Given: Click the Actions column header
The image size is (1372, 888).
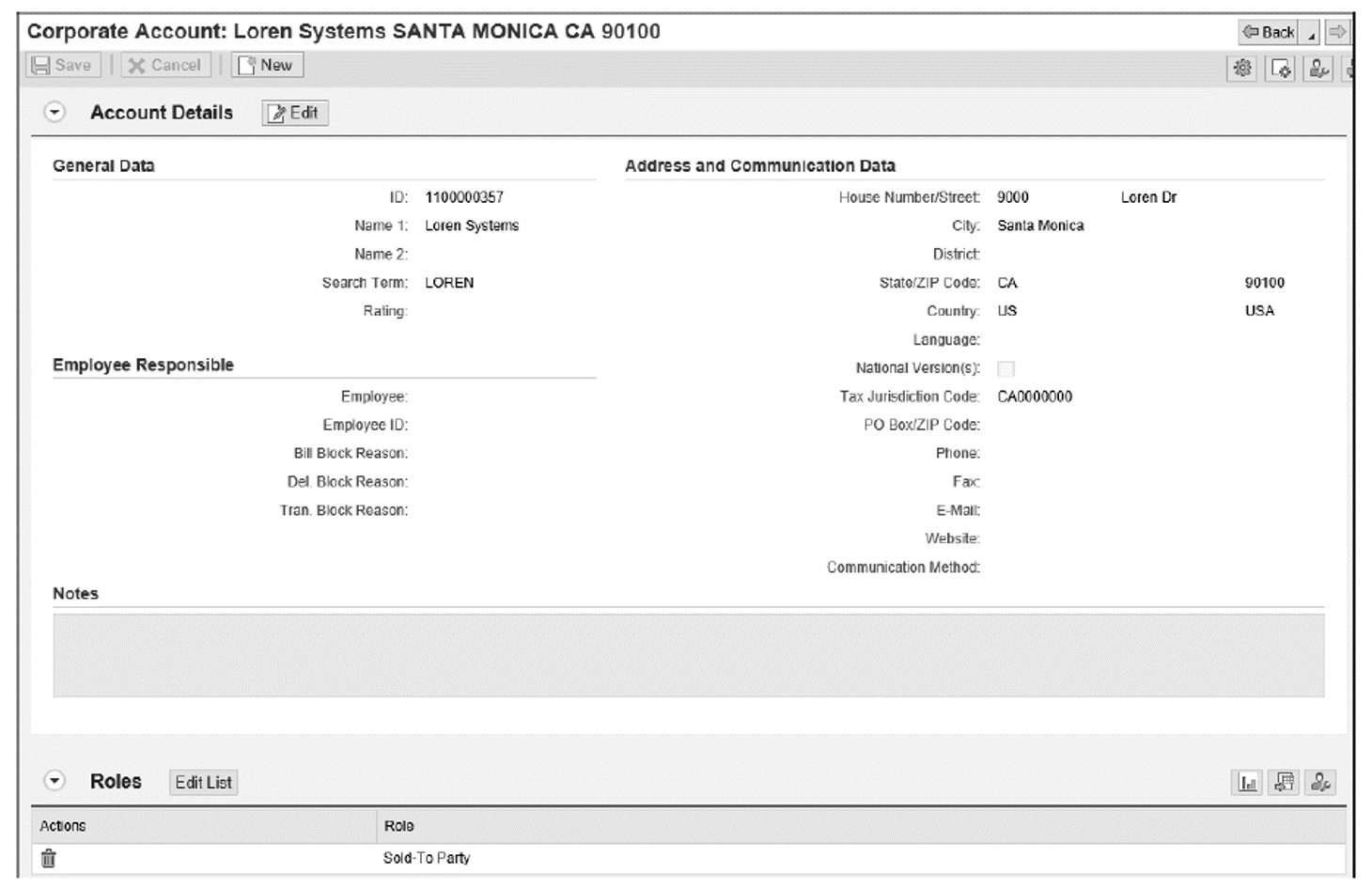Looking at the screenshot, I should 62,825.
